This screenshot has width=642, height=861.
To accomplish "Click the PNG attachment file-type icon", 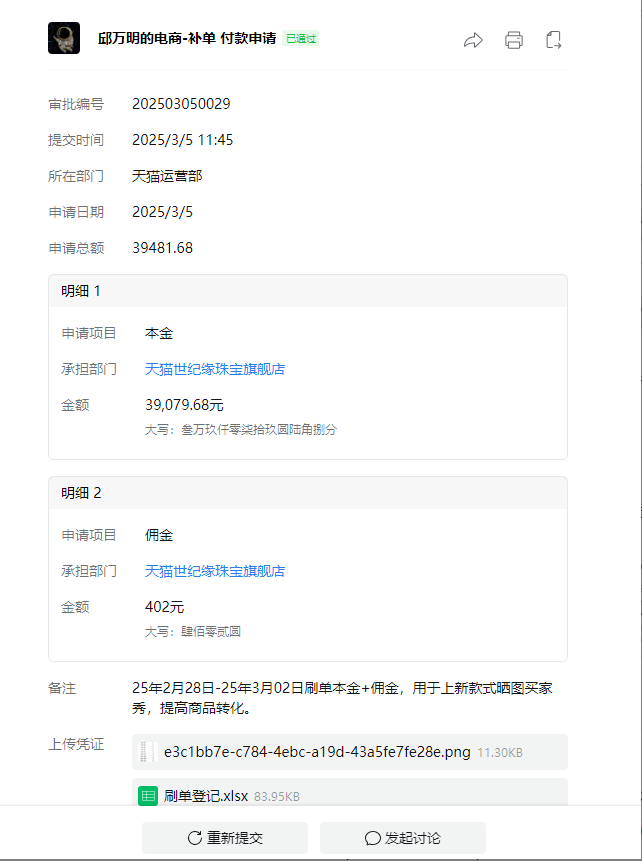I will (x=148, y=752).
